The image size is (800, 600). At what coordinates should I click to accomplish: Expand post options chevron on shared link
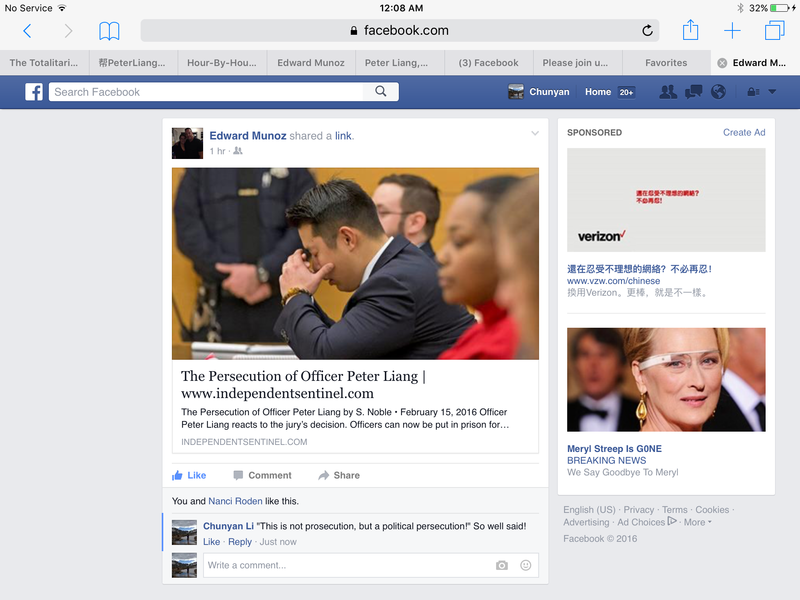535,134
